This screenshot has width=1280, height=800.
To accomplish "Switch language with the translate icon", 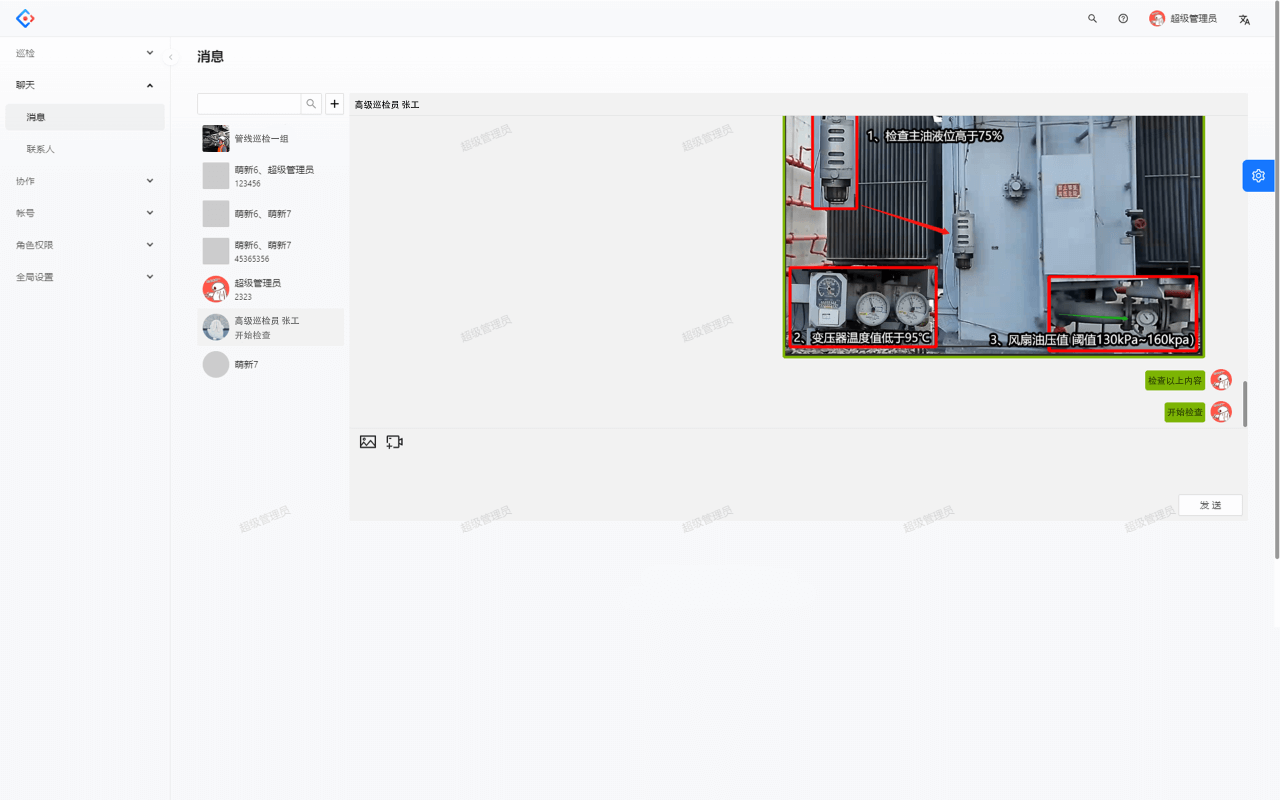I will (1244, 19).
